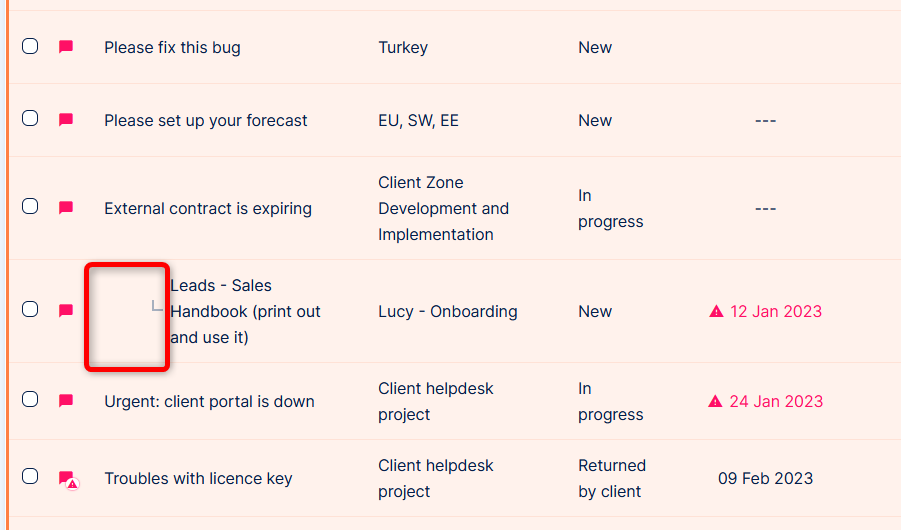Select checkbox for External contract is expiring
Viewport: 901px width, 530px height.
(x=30, y=206)
